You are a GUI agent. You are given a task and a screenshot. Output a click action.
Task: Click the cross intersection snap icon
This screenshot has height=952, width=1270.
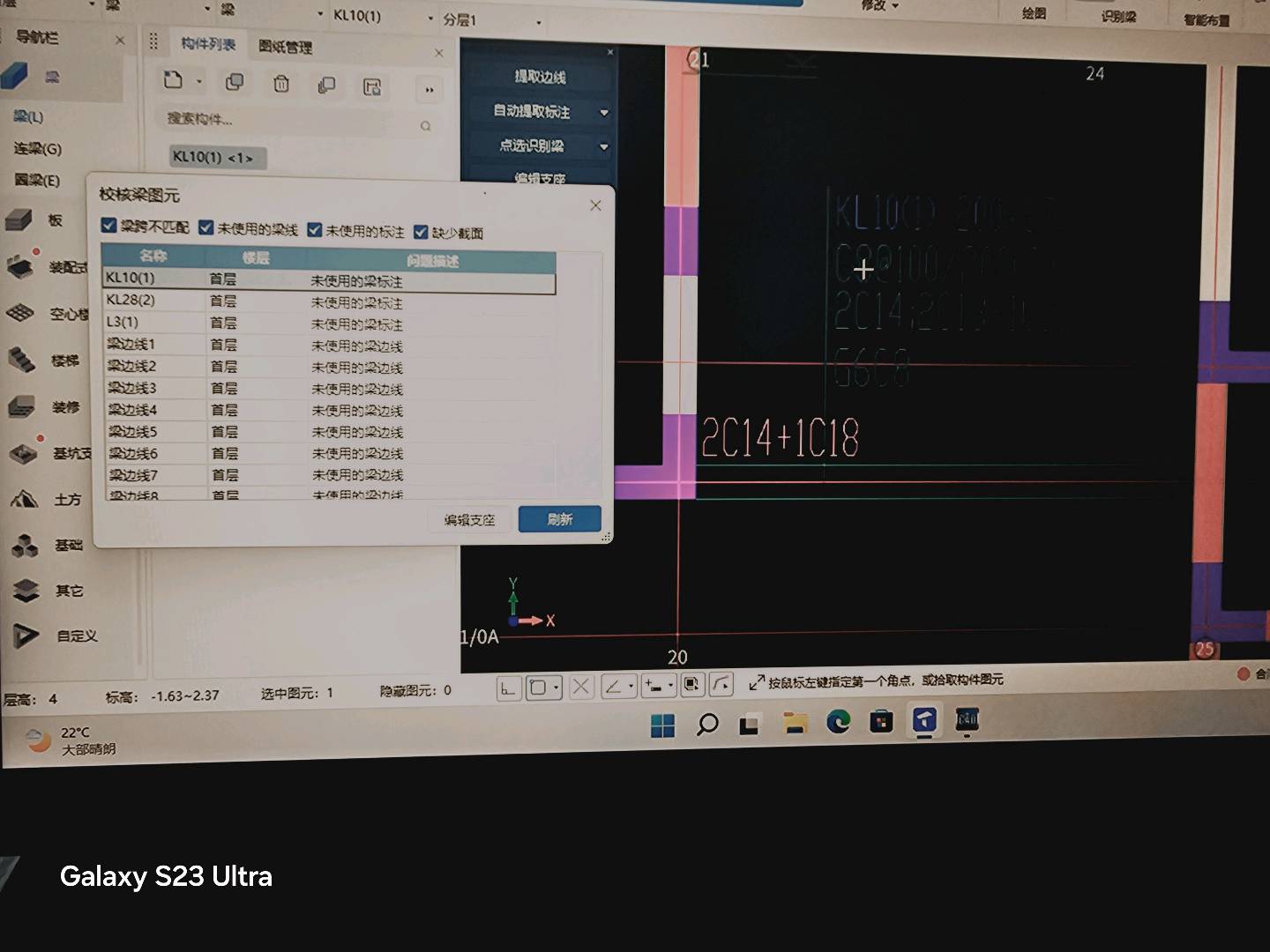(581, 687)
